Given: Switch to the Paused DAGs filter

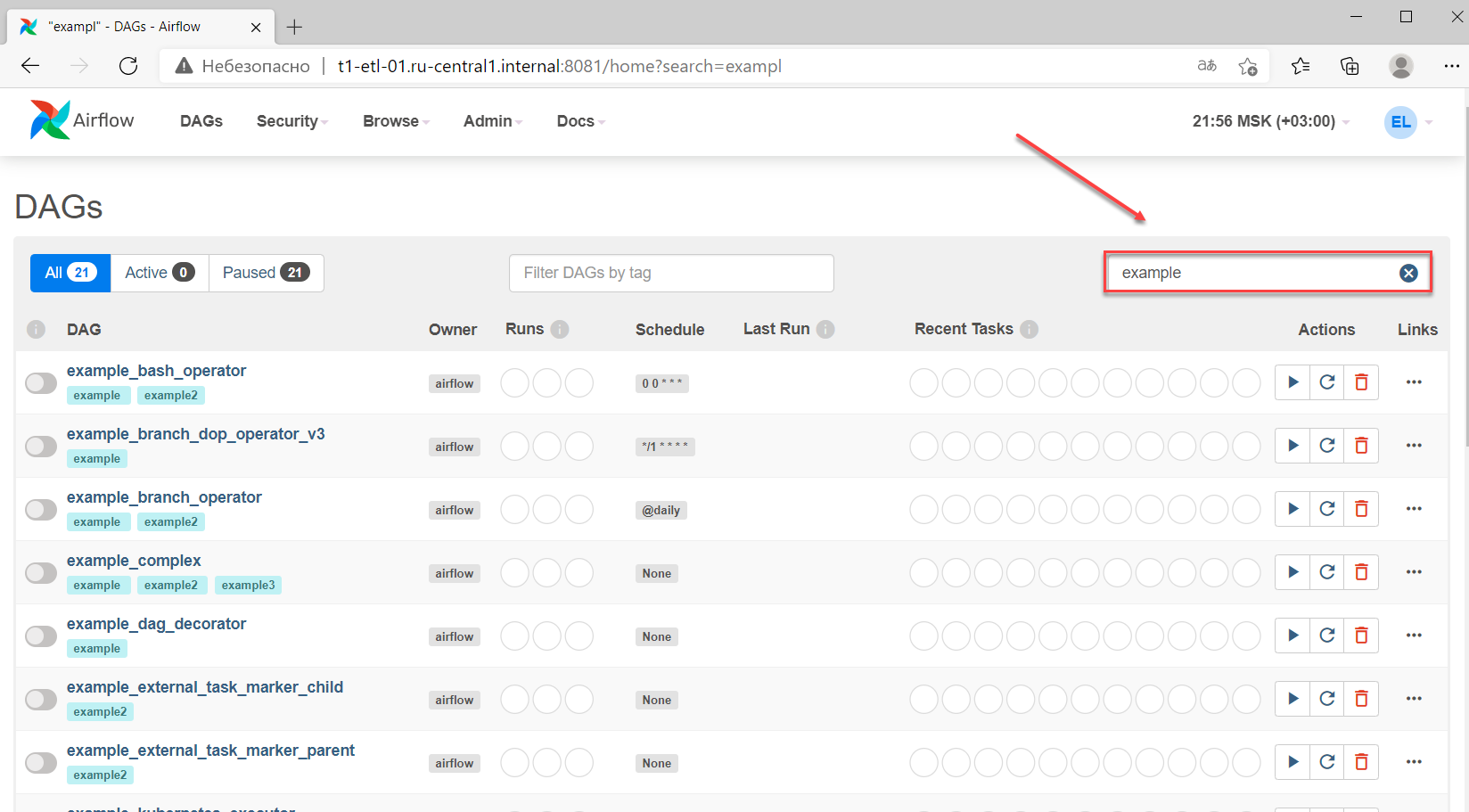Looking at the screenshot, I should [266, 273].
